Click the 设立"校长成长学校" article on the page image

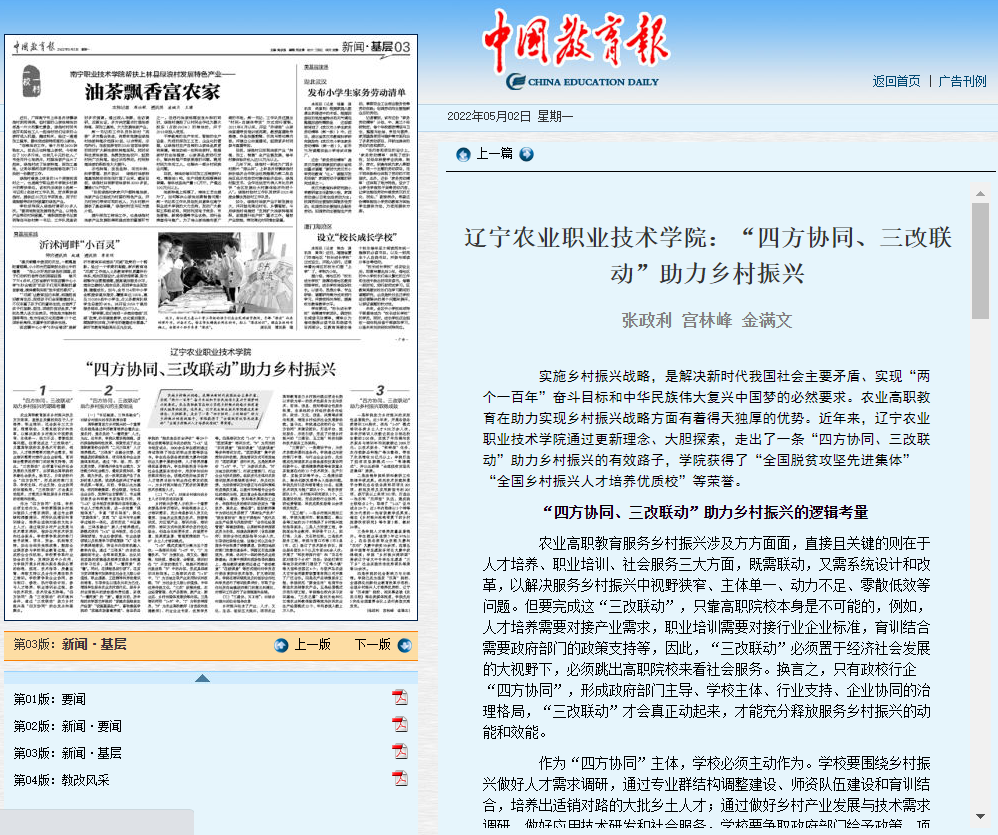(x=356, y=237)
